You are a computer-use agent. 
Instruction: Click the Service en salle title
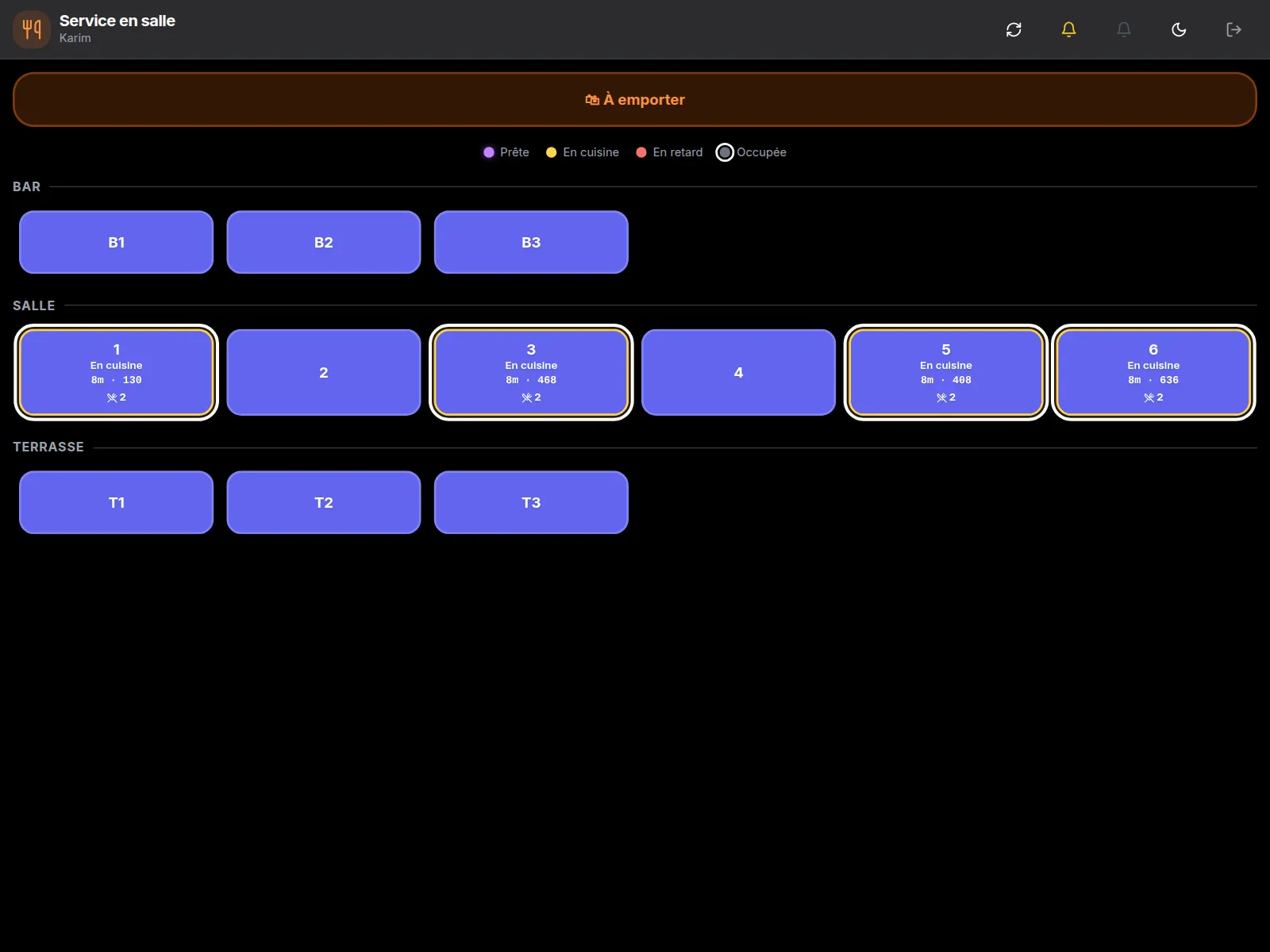coord(117,21)
